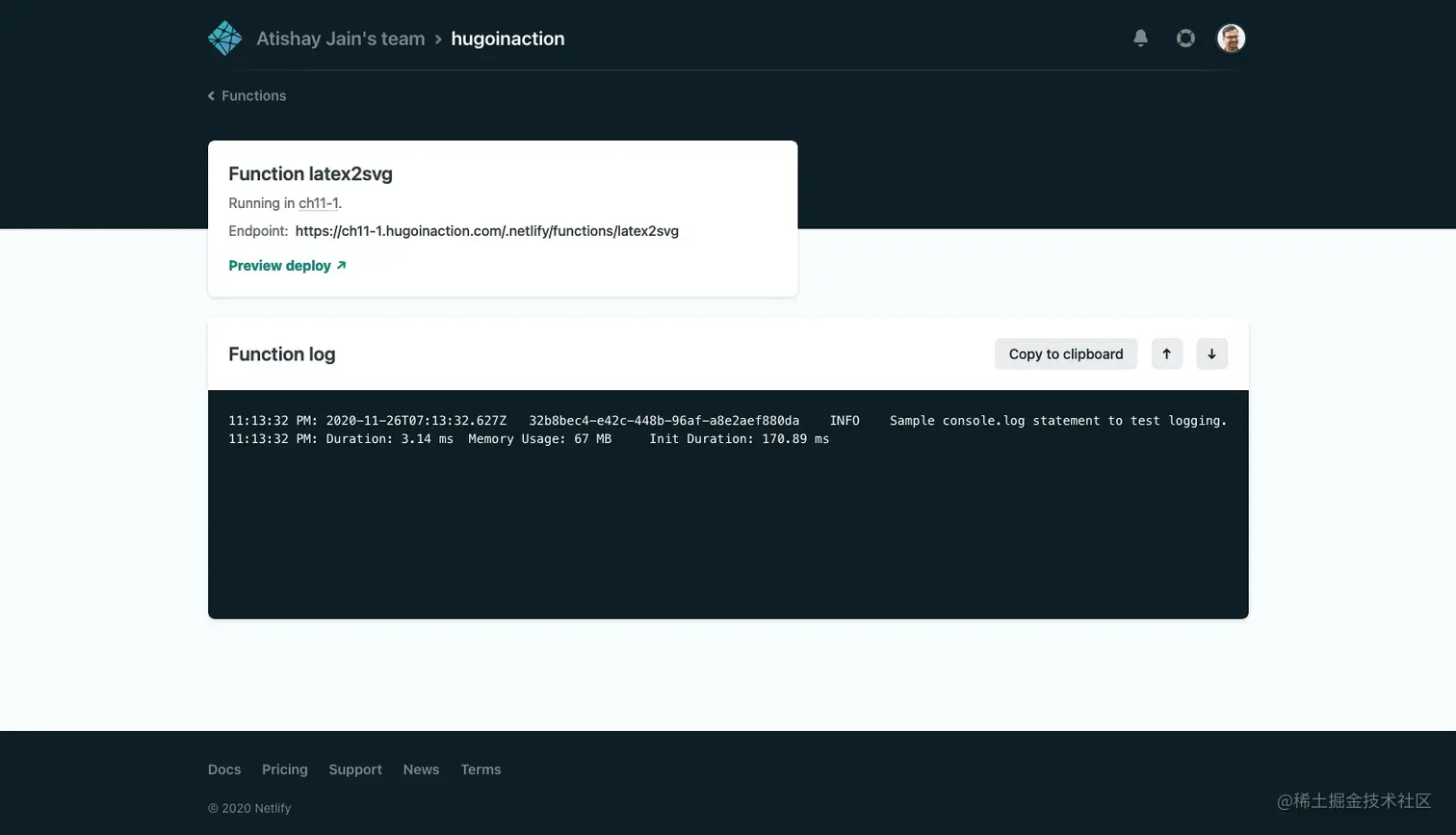Click the Function log heading
The width and height of the screenshot is (1456, 835).
[x=282, y=354]
